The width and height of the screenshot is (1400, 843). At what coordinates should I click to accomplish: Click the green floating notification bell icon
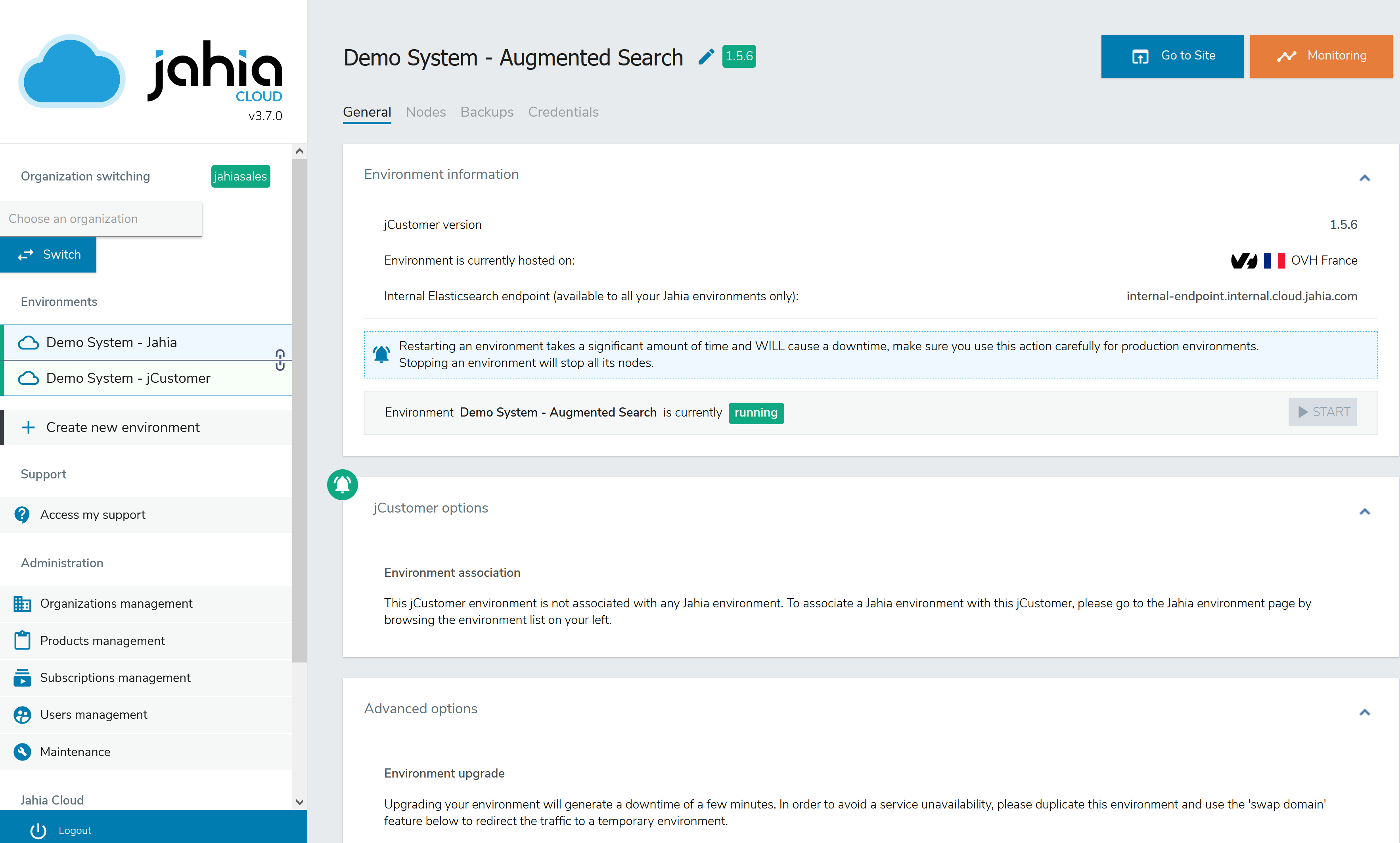tap(342, 484)
